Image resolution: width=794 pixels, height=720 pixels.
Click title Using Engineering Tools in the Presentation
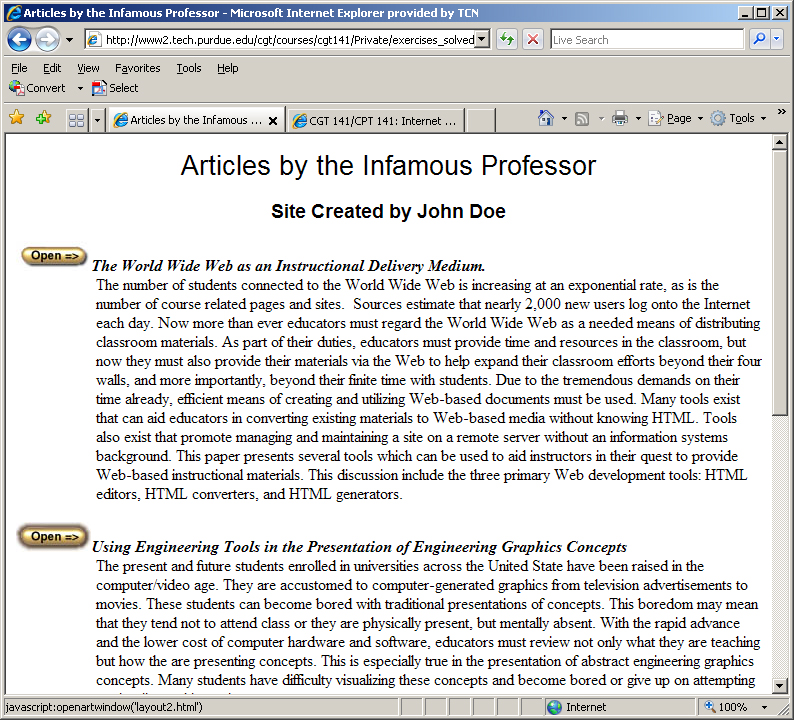[x=360, y=547]
